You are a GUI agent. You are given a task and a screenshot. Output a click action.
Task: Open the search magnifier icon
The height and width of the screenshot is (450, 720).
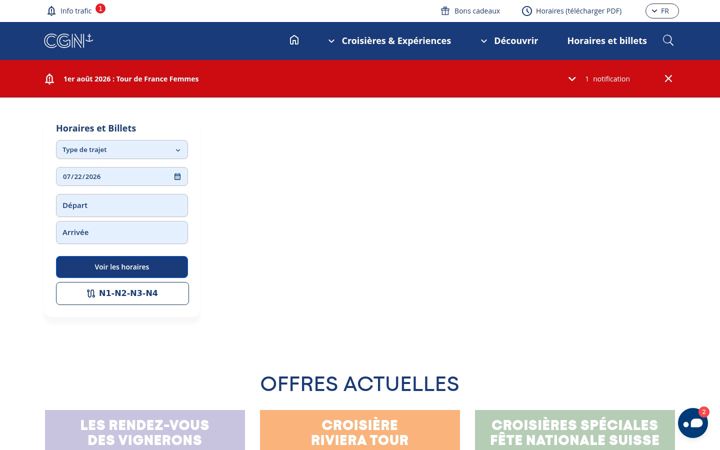(x=668, y=40)
